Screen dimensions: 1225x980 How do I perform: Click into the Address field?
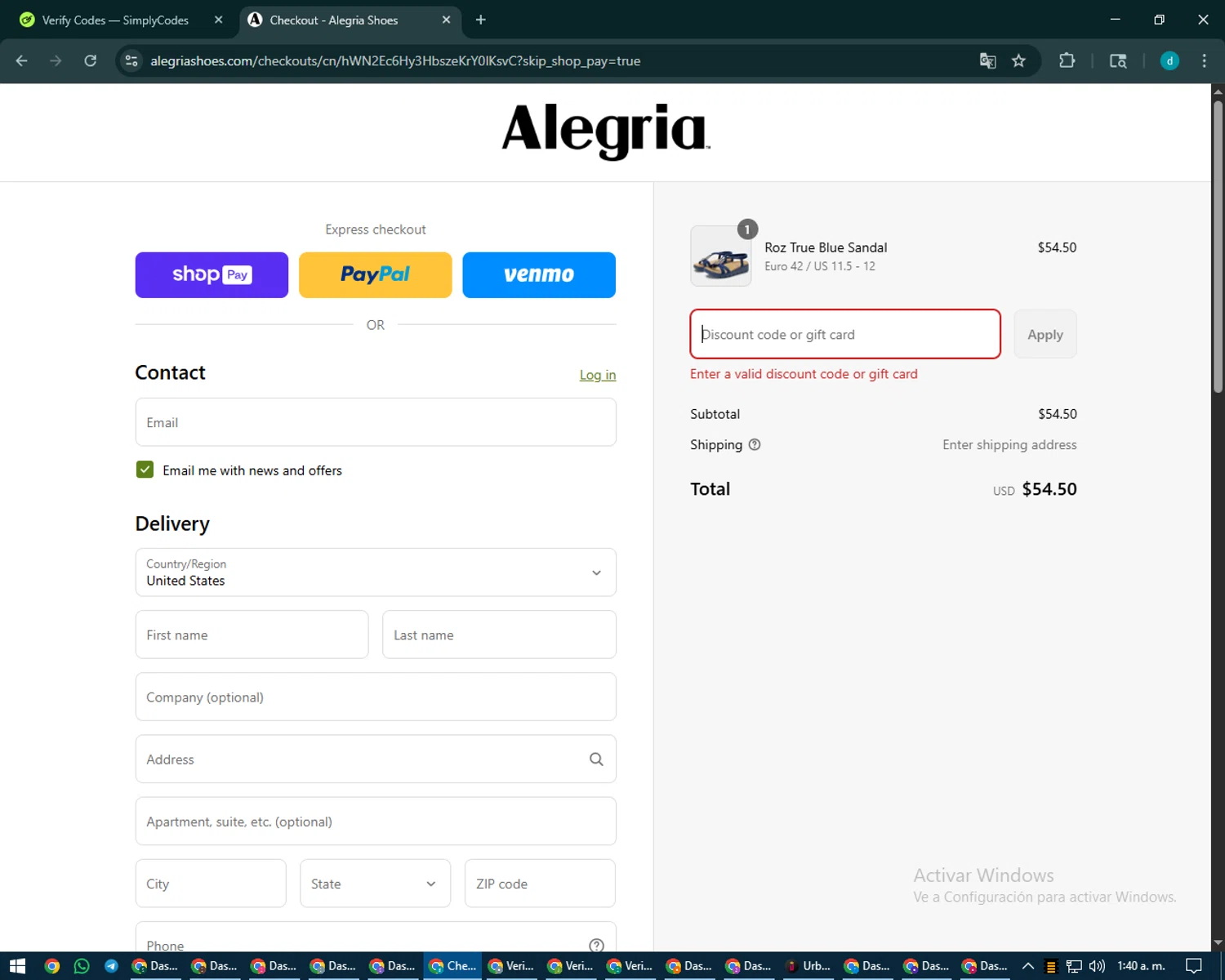376,759
